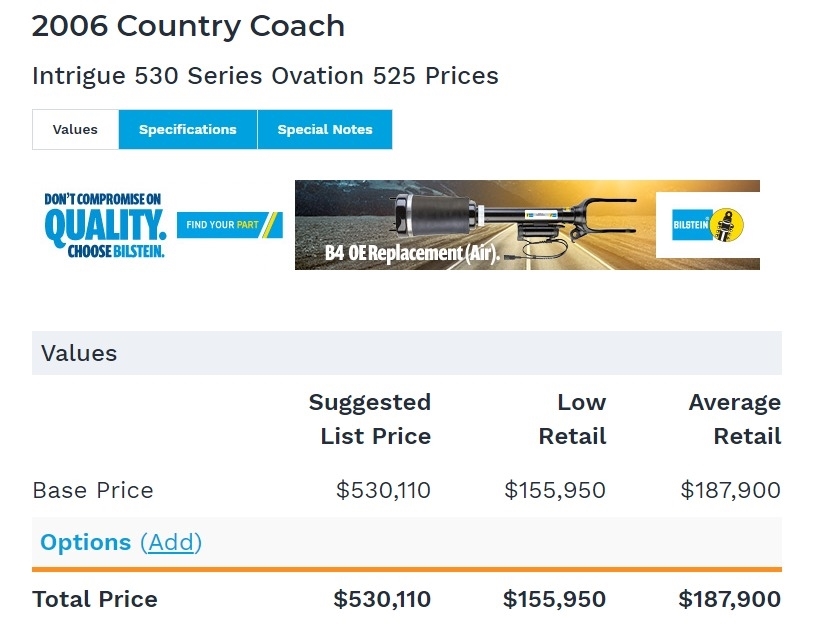Click the Add options link
This screenshot has height=627, width=816.
tap(171, 542)
